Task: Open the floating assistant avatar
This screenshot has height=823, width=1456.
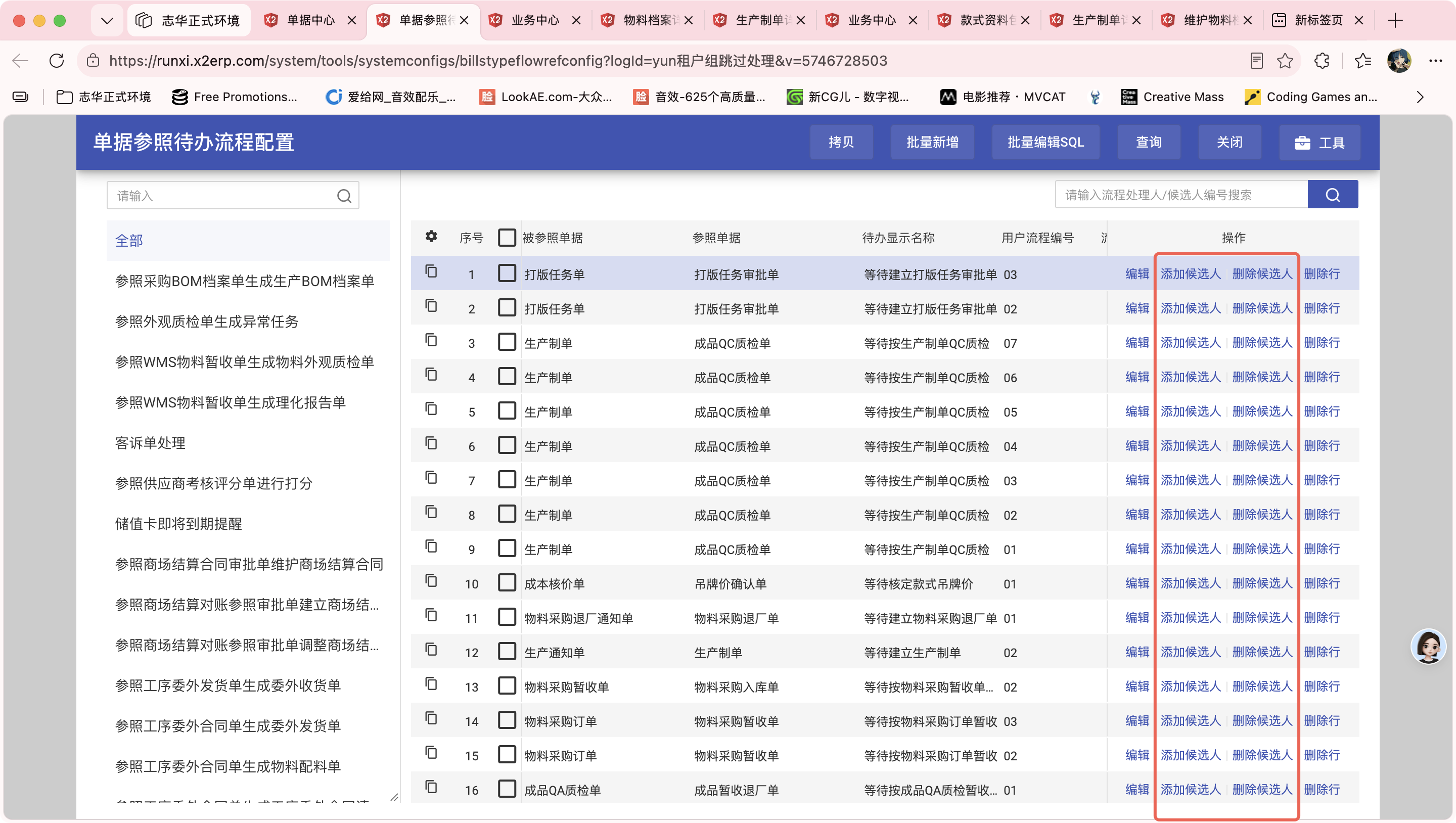Action: [1428, 646]
